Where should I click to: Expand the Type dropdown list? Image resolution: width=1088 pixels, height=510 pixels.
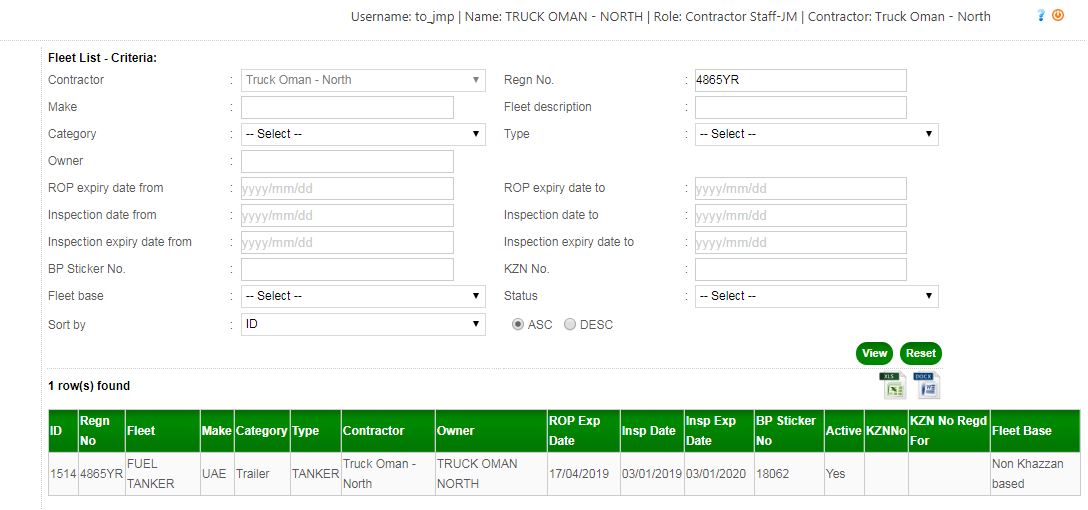coord(816,134)
